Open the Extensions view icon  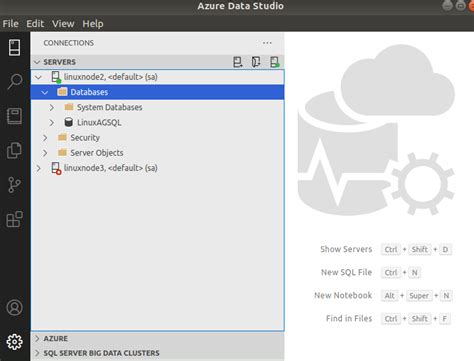tap(14, 219)
